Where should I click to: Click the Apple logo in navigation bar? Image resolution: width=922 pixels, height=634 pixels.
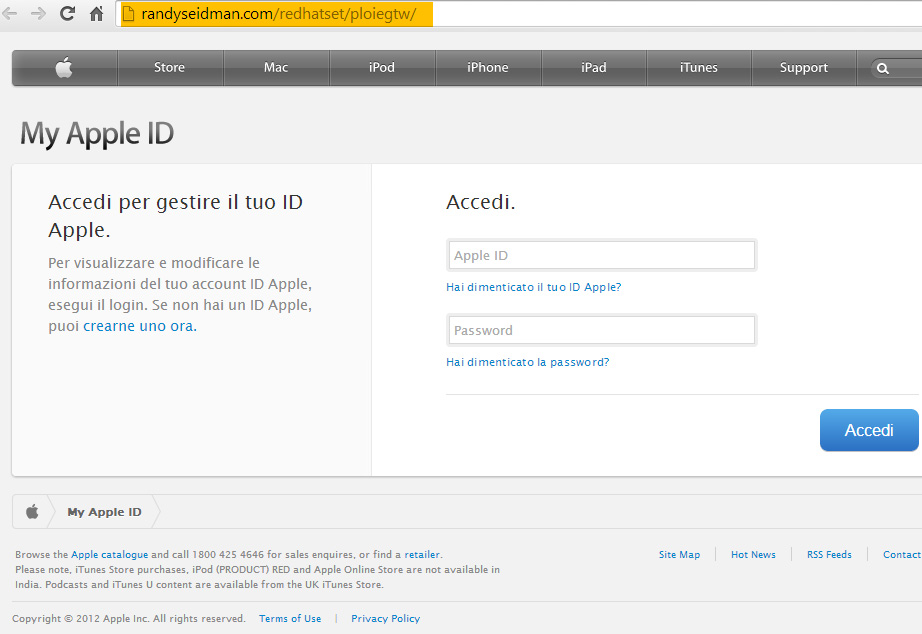pyautogui.click(x=64, y=68)
